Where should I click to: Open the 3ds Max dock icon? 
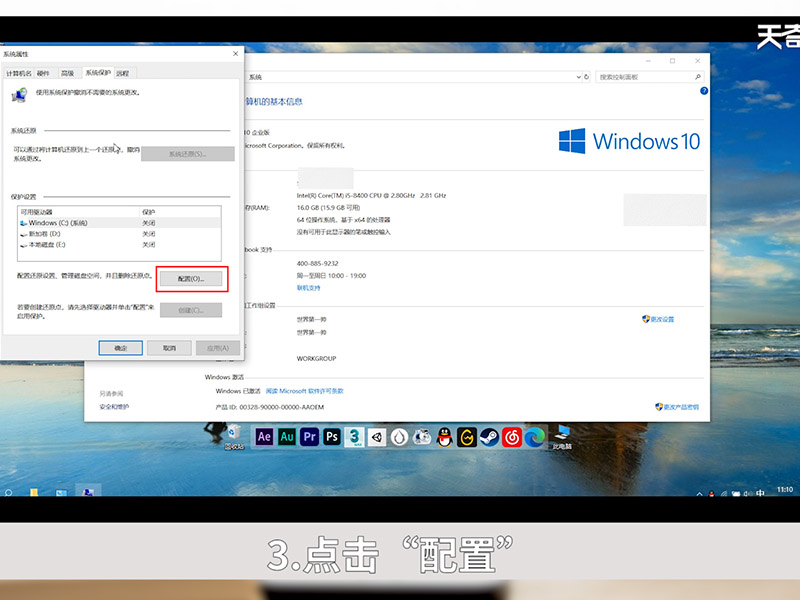click(x=355, y=437)
